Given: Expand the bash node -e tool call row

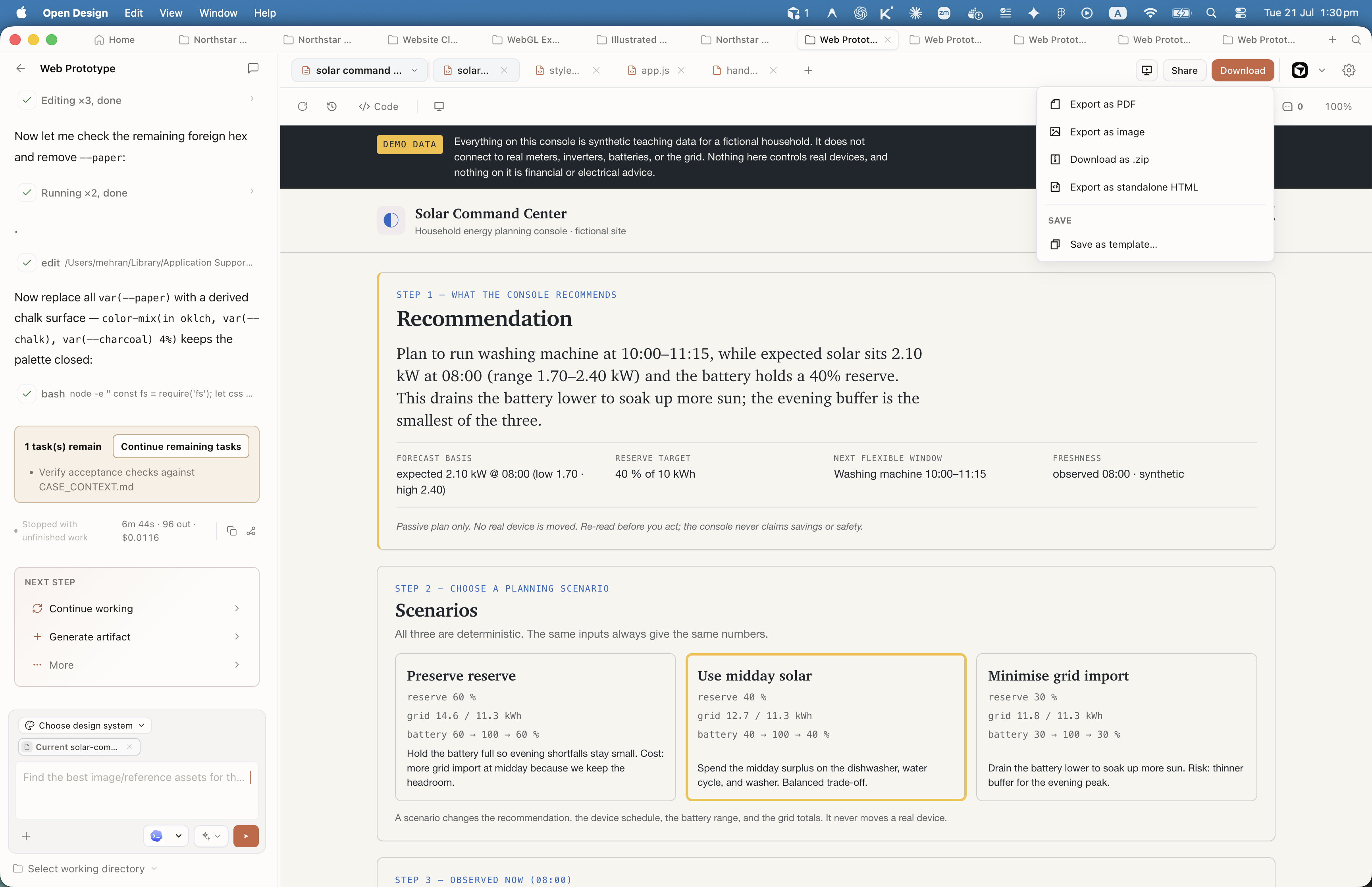Looking at the screenshot, I should click(137, 394).
